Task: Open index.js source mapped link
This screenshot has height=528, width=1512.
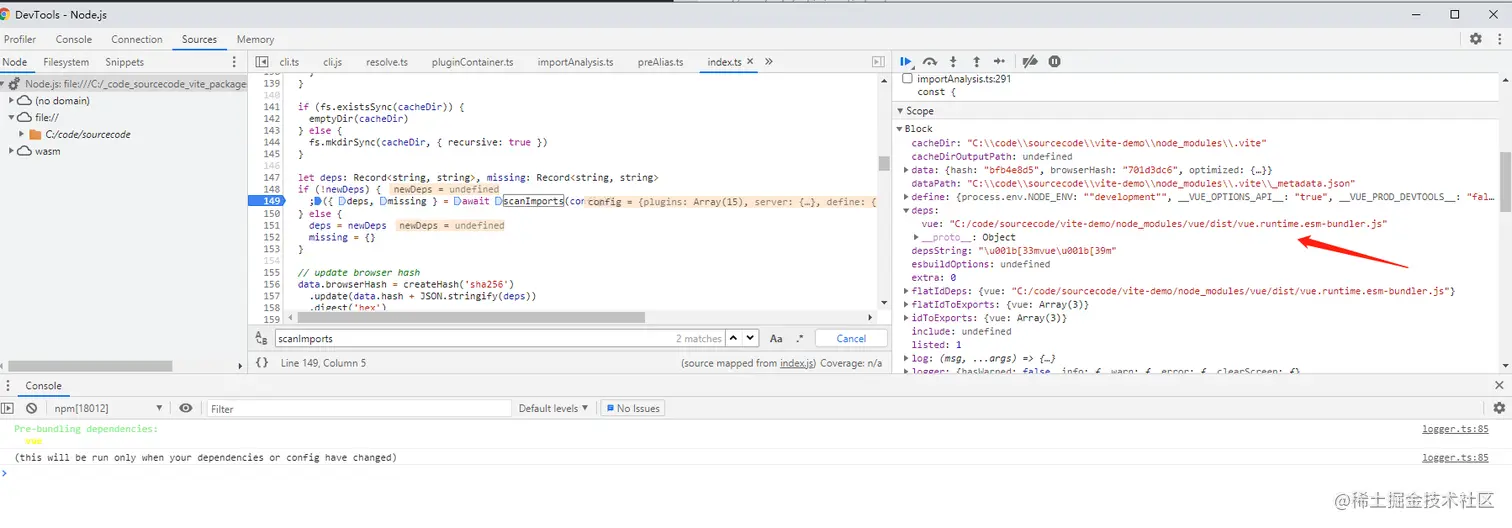Action: [x=797, y=363]
